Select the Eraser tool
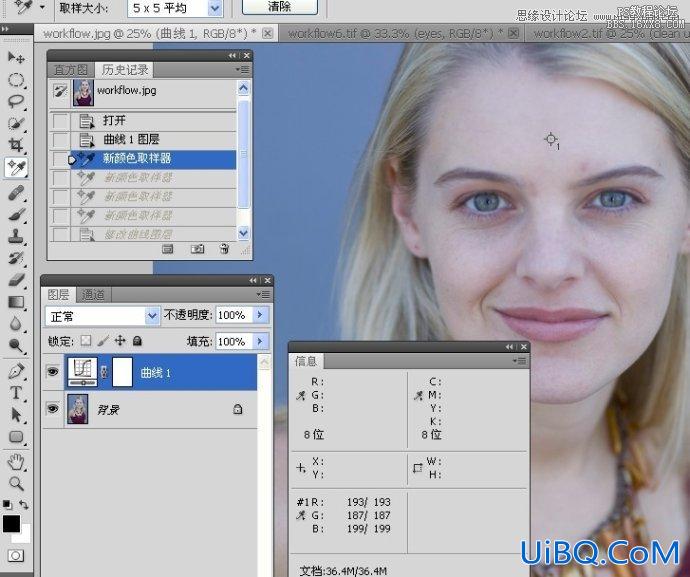 [x=16, y=280]
